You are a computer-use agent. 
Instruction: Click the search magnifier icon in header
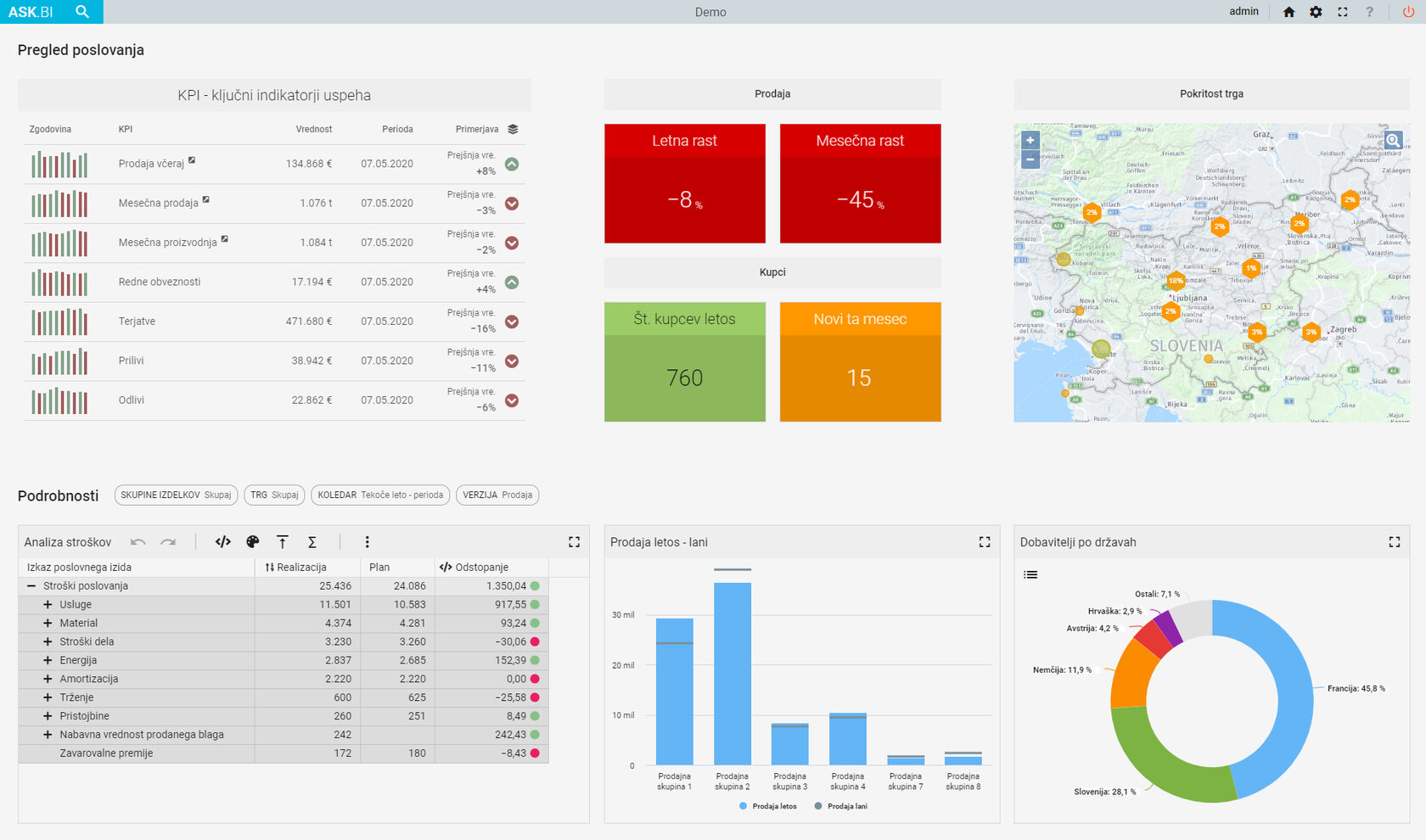coord(82,12)
